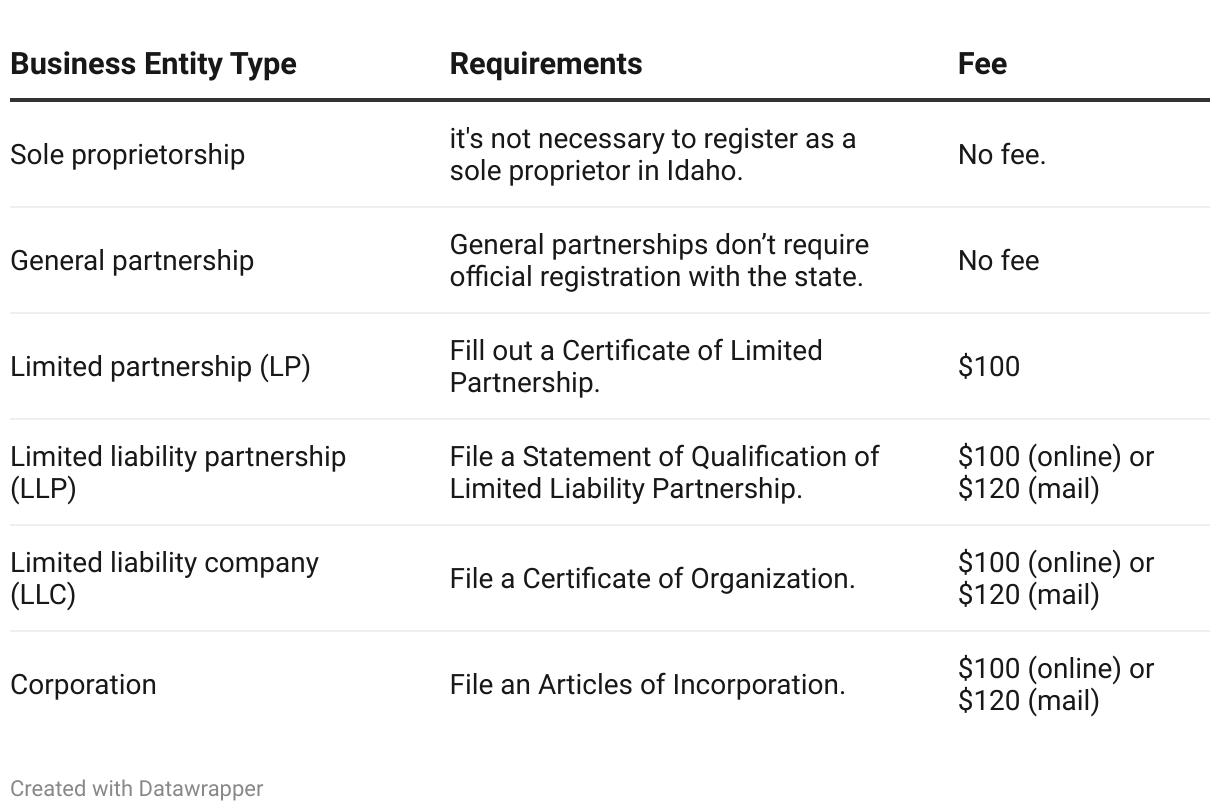
Task: Open the Created with Datawrapper link
Action: coord(137,789)
